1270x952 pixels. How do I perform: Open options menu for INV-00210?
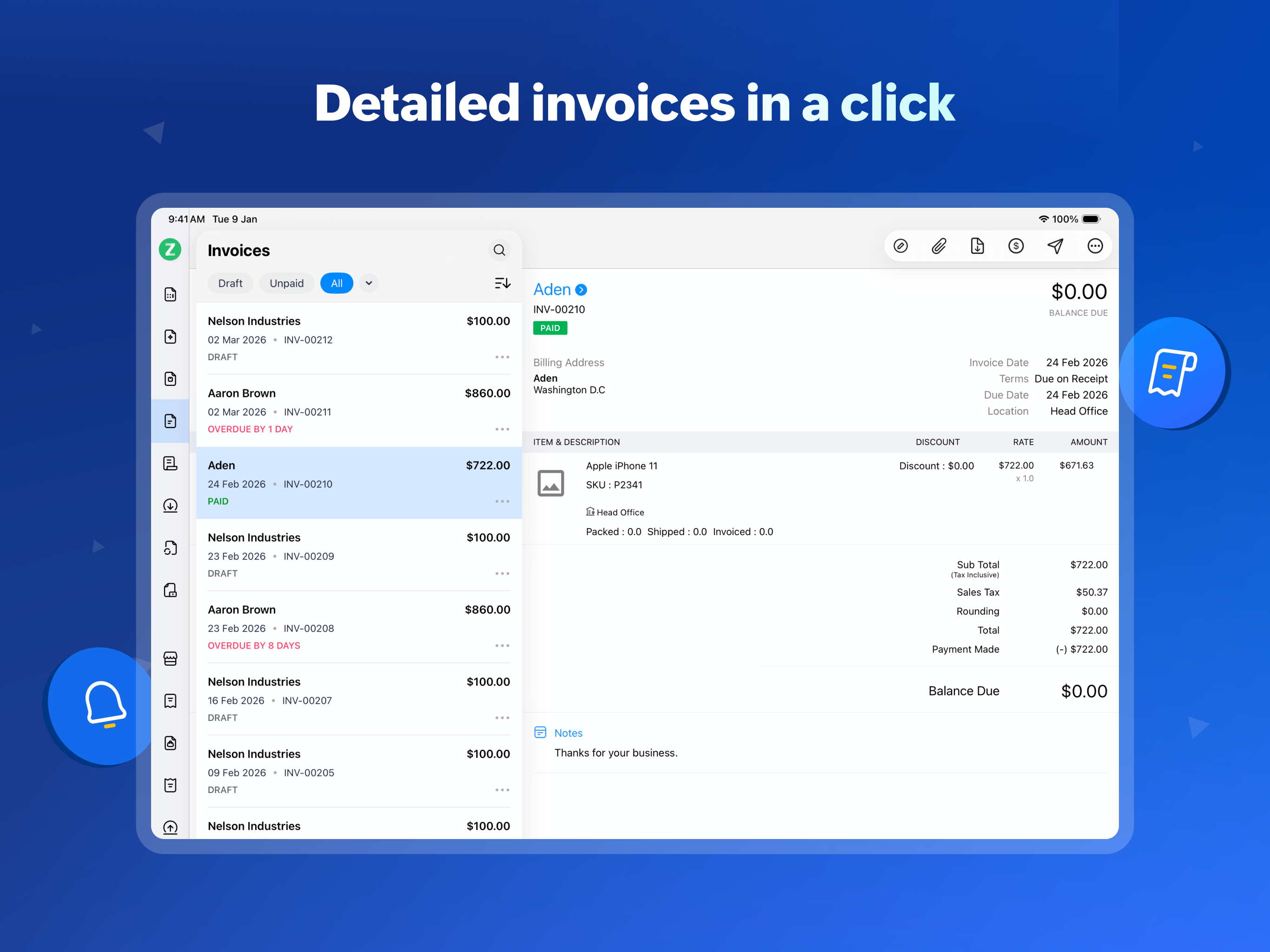click(503, 501)
